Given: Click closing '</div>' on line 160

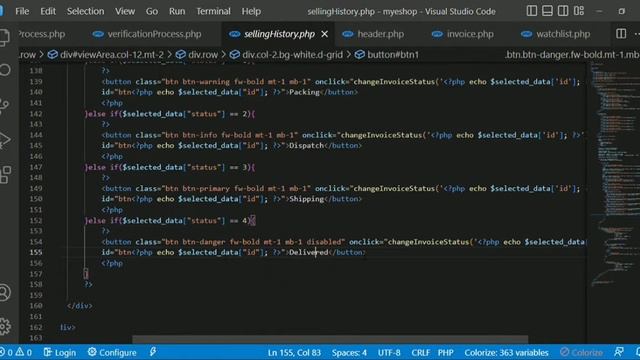Looking at the screenshot, I should pyautogui.click(x=80, y=306).
